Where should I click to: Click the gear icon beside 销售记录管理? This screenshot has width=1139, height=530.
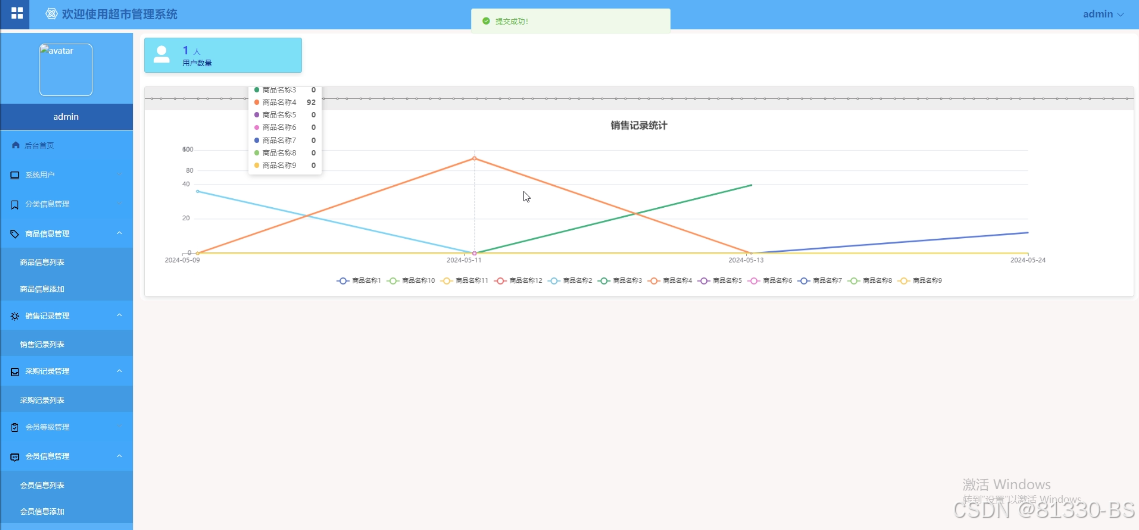click(15, 316)
